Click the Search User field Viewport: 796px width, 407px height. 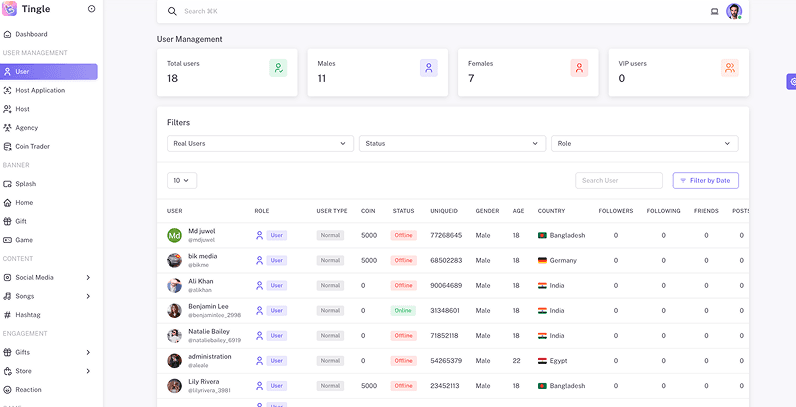(619, 181)
